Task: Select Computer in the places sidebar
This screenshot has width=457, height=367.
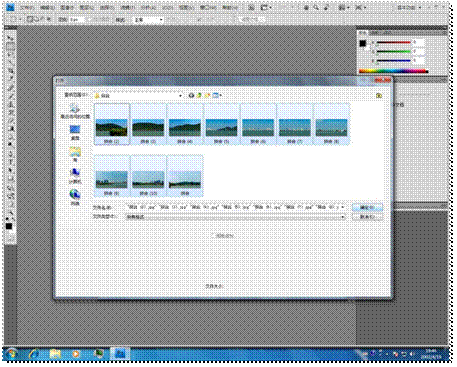Action: 75,176
